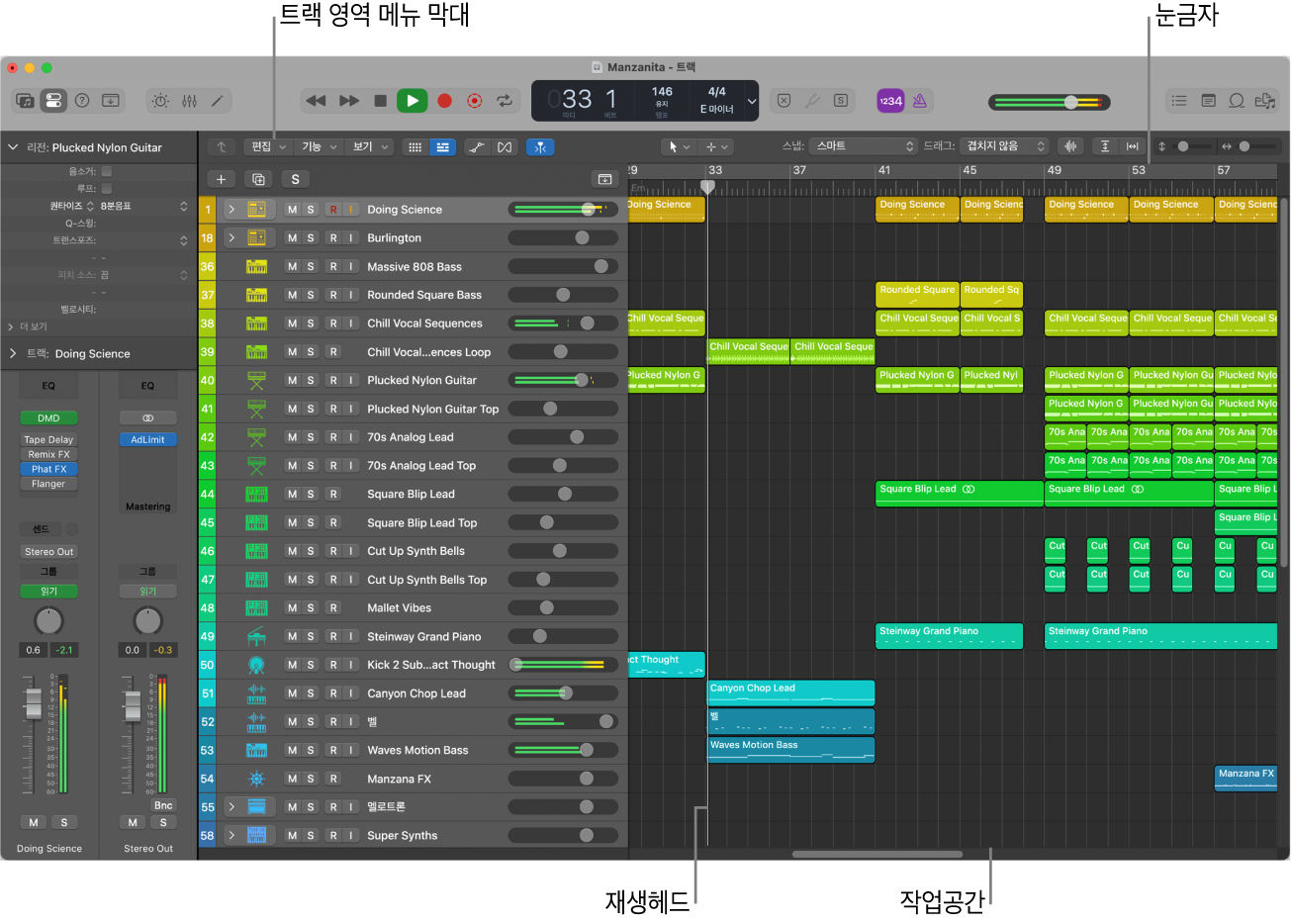This screenshot has height=924, width=1292.
Task: Adjust the master volume slider
Action: (1050, 102)
